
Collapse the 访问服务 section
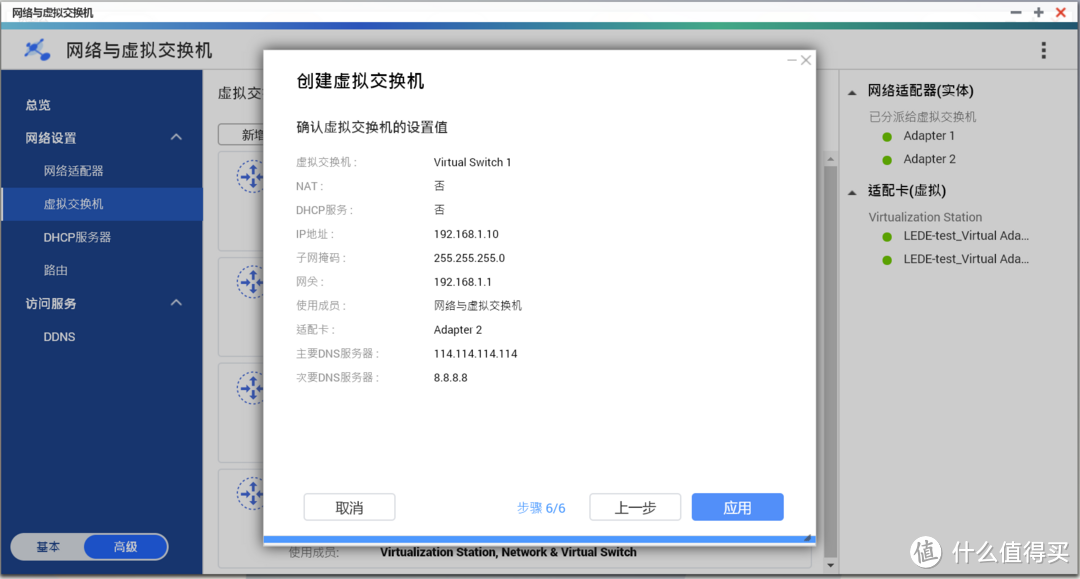click(176, 303)
